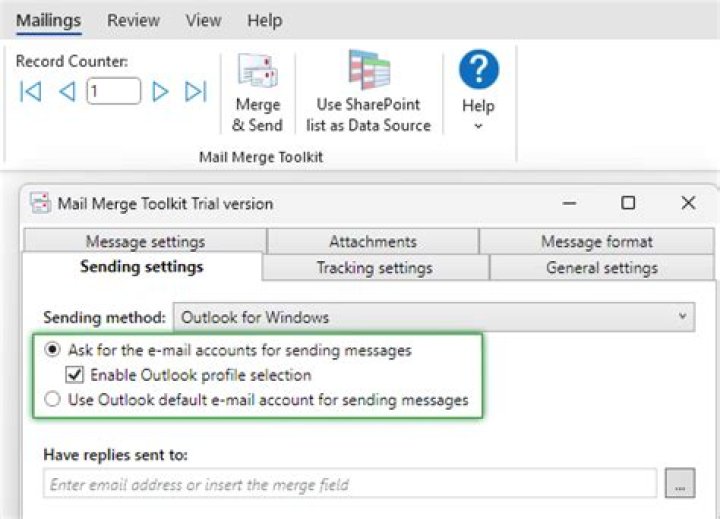
Task: Expand the Sending method dropdown
Action: pyautogui.click(x=683, y=317)
